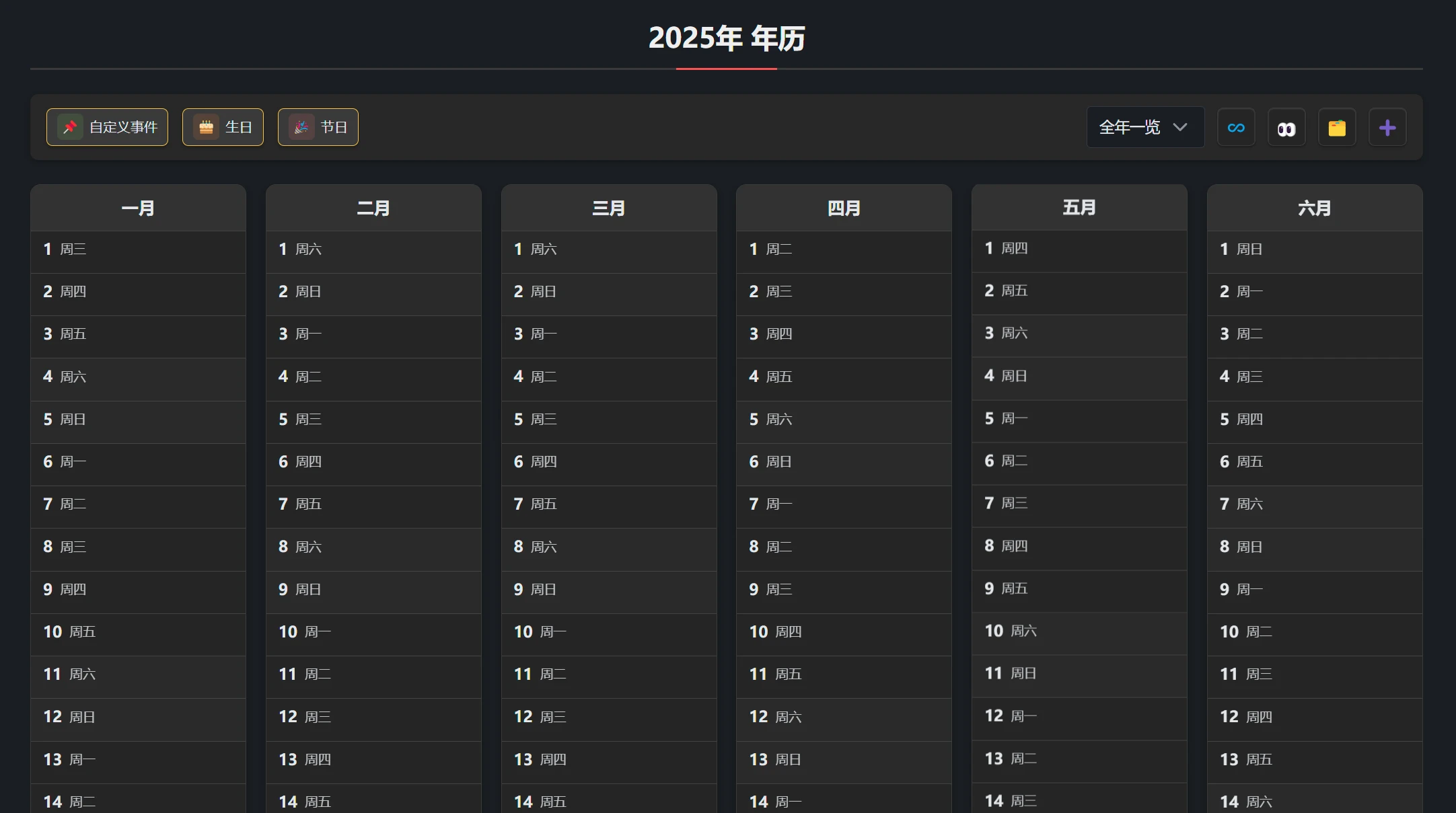The width and height of the screenshot is (1456, 813).
Task: Click the pushpin icon for 自定义事件
Action: tap(70, 127)
